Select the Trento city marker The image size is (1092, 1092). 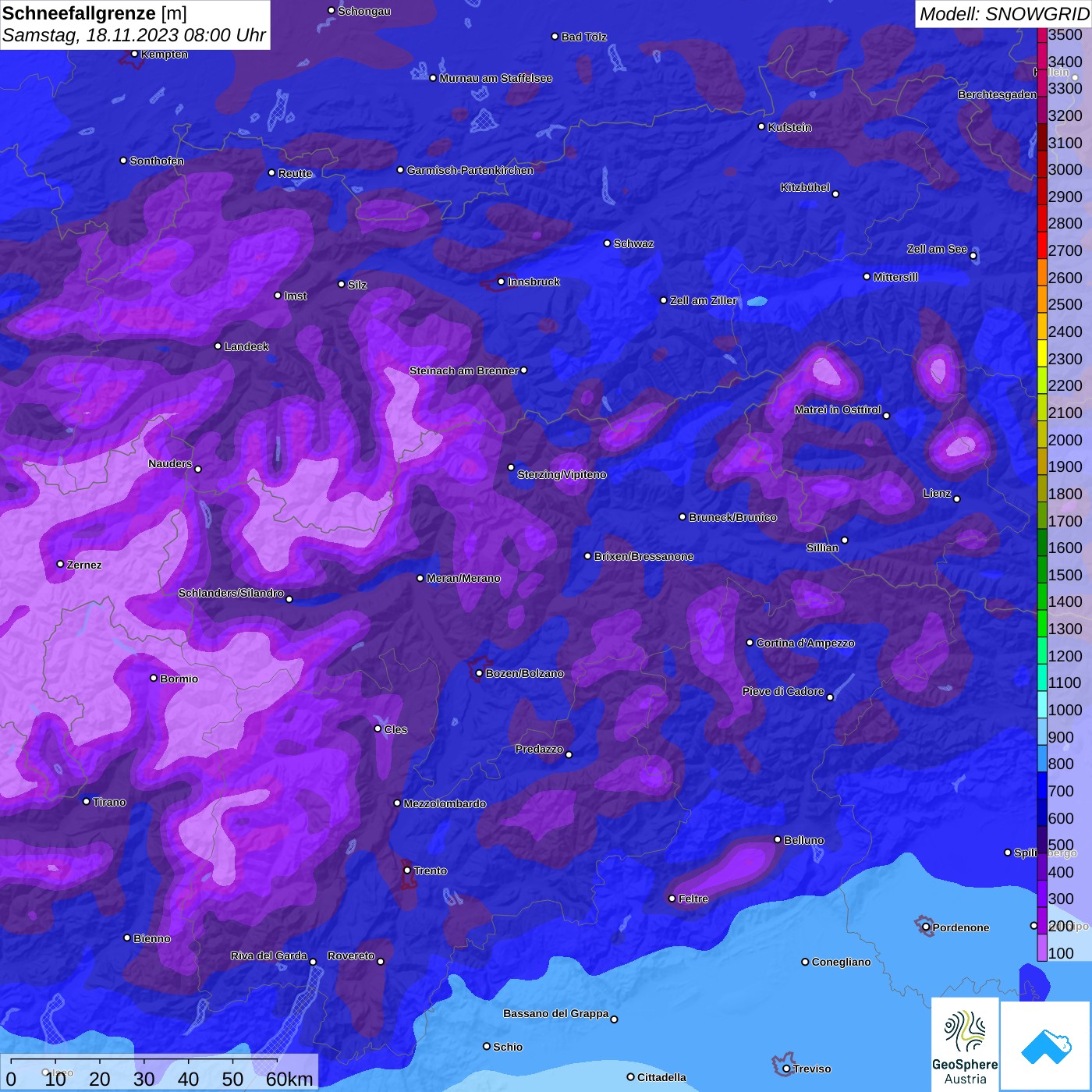407,870
